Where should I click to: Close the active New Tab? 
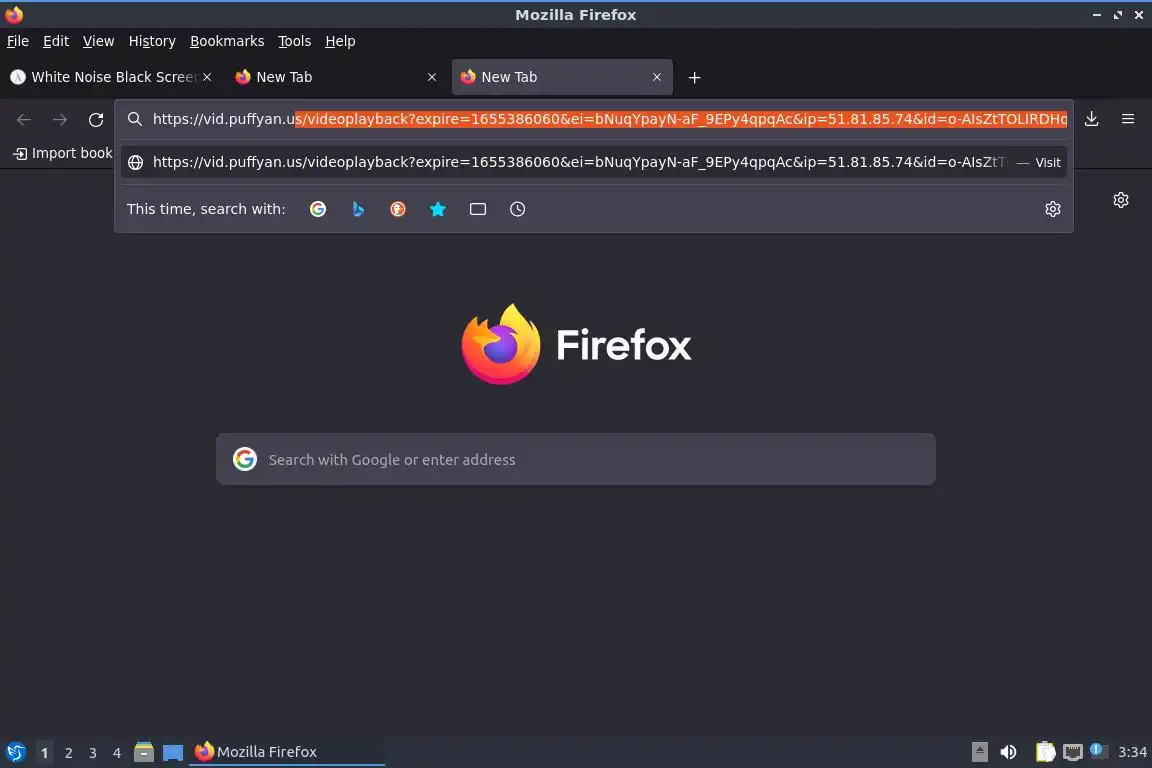coord(657,77)
